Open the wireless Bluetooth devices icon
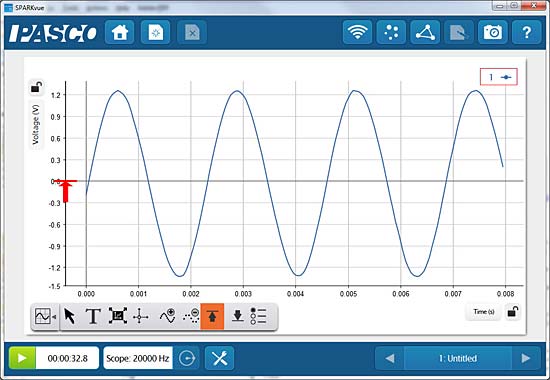This screenshot has width=550, height=380. point(357,32)
